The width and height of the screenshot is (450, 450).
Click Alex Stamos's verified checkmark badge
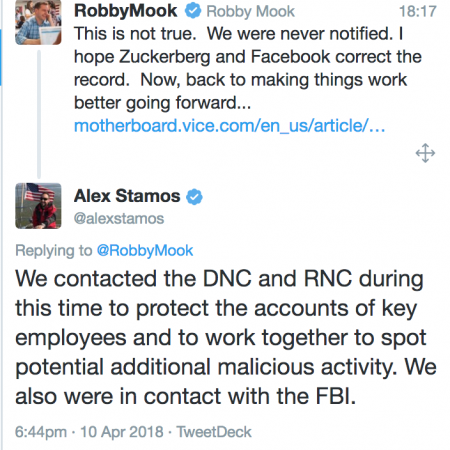[194, 196]
